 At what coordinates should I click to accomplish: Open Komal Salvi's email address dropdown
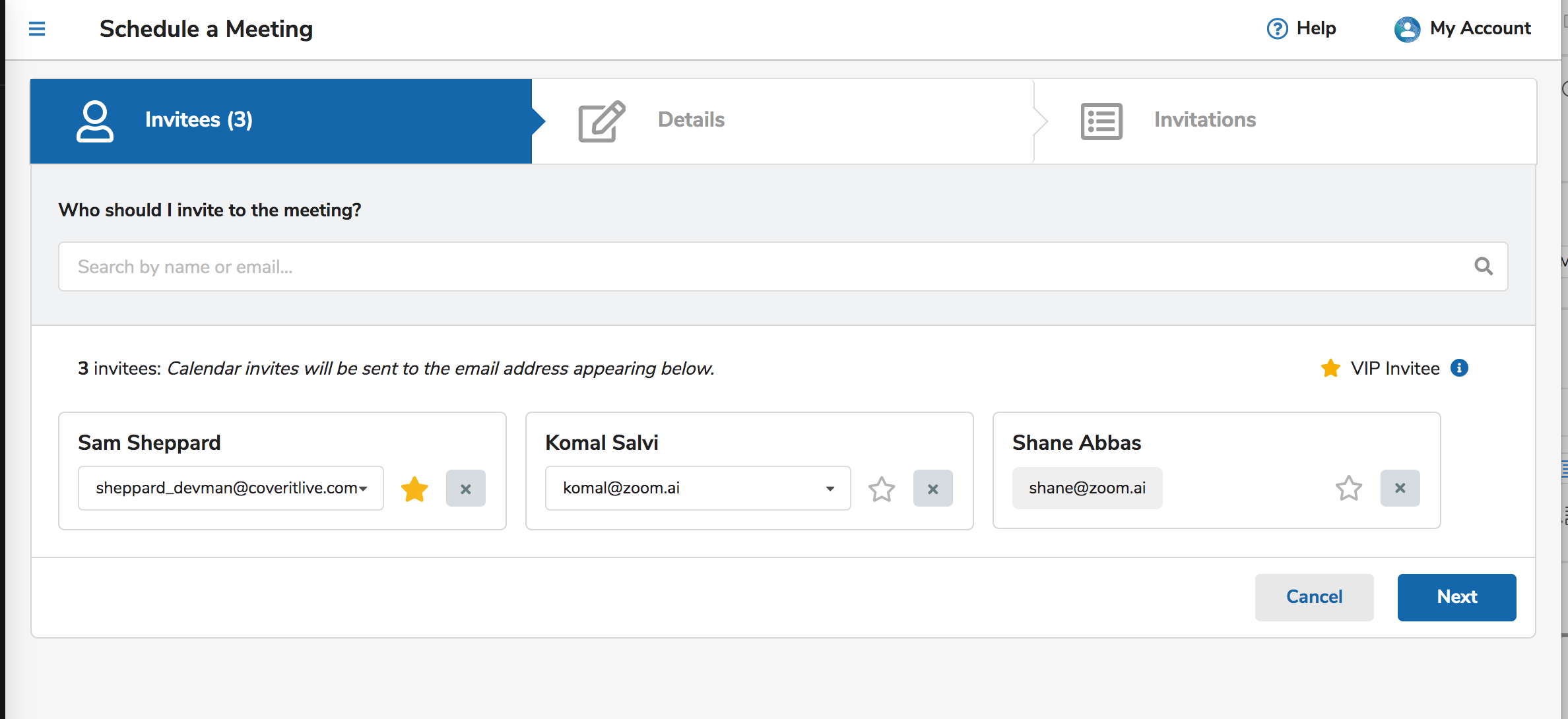pyautogui.click(x=698, y=488)
